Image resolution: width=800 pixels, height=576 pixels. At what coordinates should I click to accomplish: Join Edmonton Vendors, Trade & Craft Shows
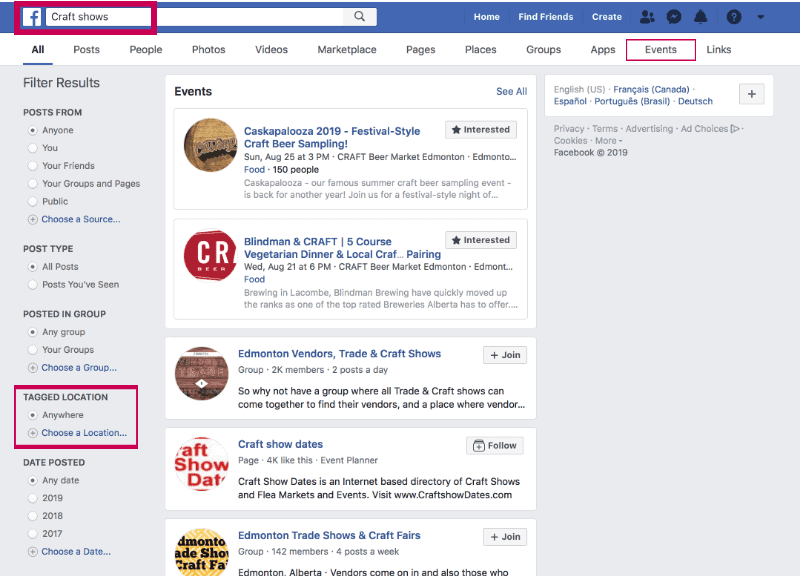tap(505, 355)
